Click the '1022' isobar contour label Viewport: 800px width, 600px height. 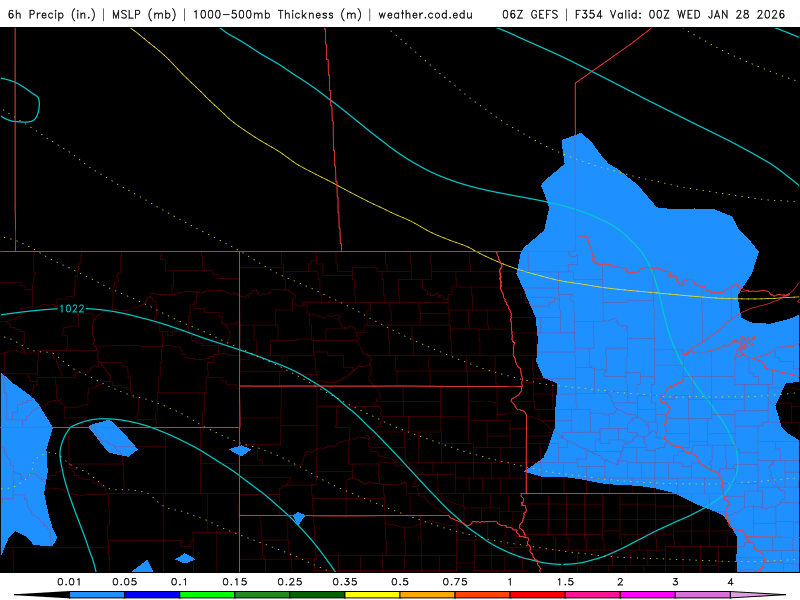point(71,309)
